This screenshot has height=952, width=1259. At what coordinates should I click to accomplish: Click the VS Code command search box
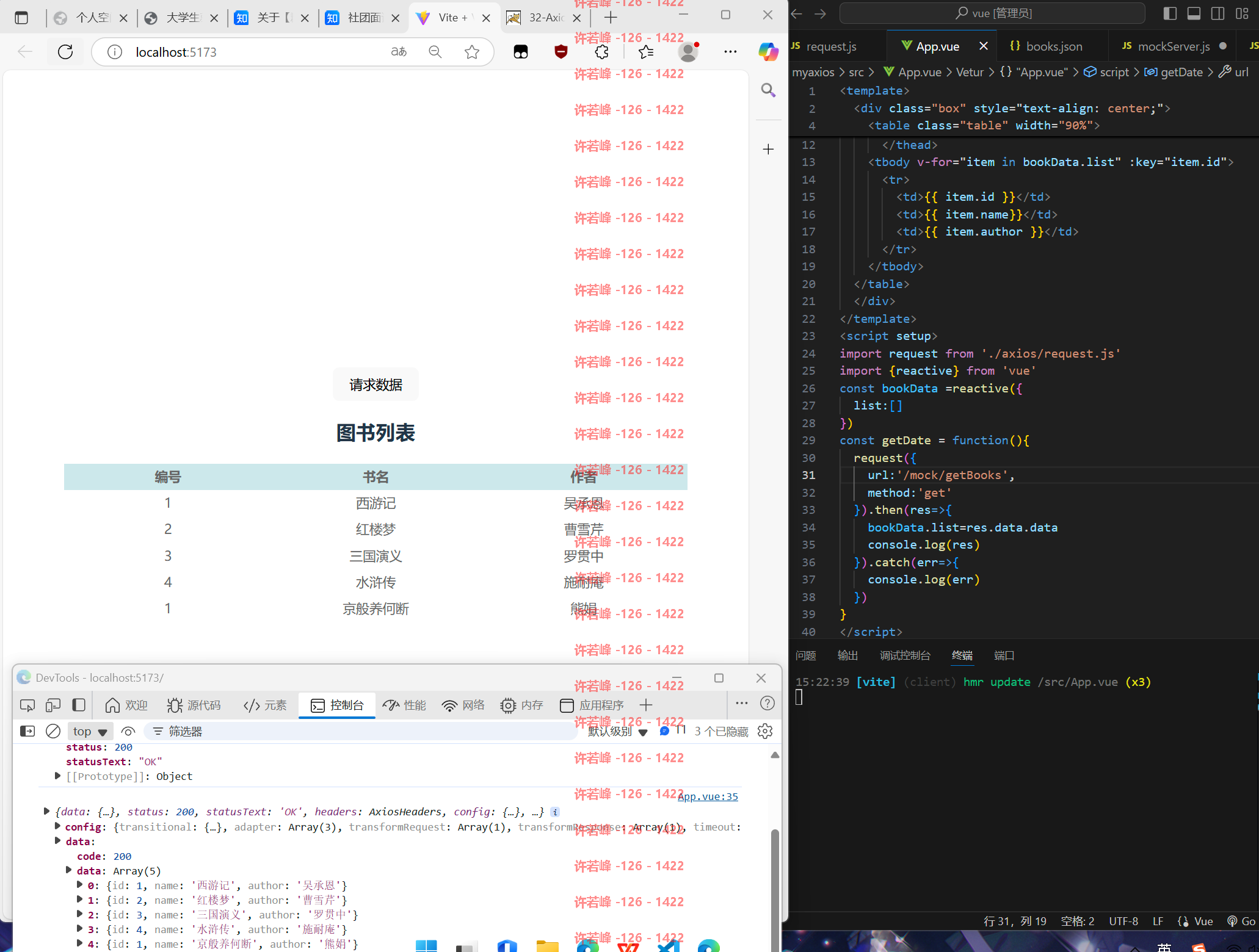992,13
